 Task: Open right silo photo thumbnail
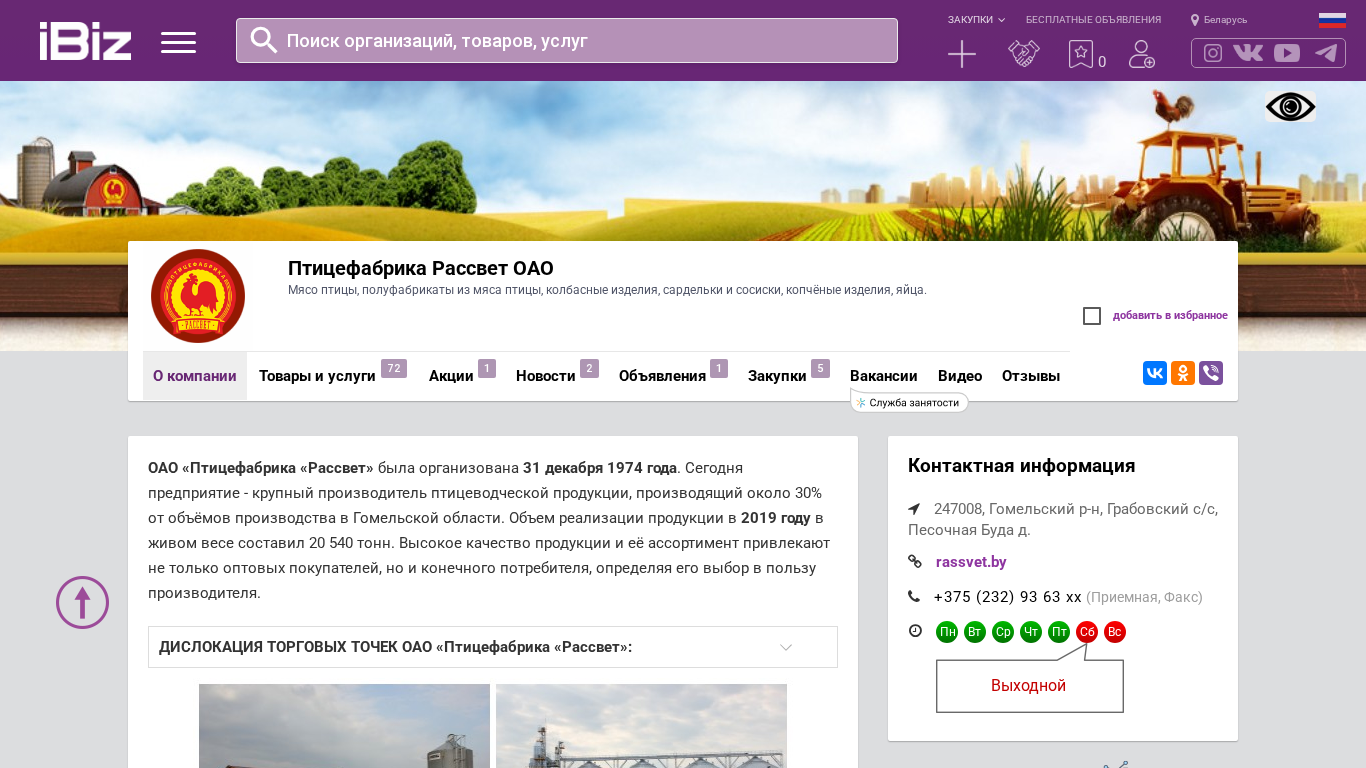coord(641,726)
